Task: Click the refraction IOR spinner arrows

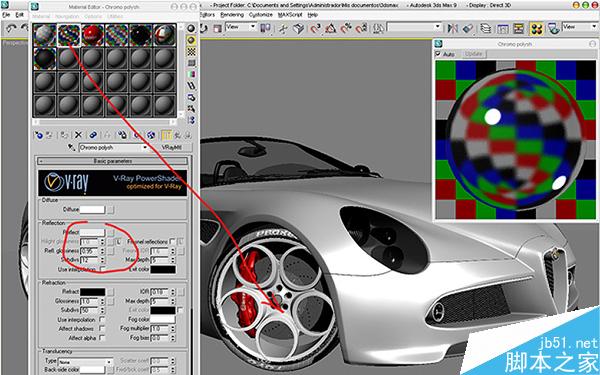Action: [173, 292]
